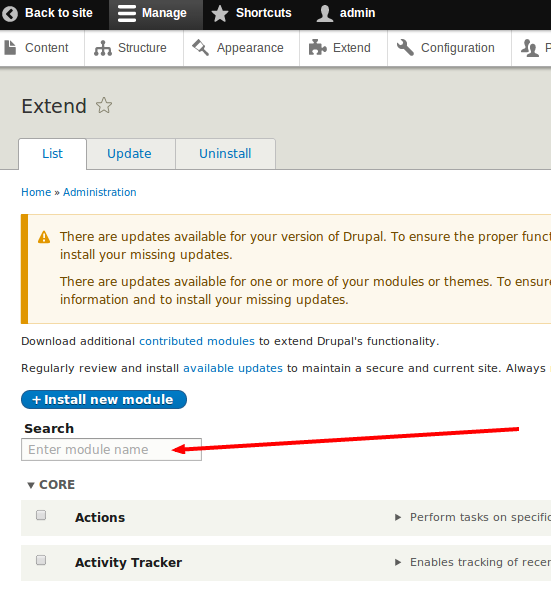Image resolution: width=551 pixels, height=590 pixels.
Task: Expand the Activity Tracker description
Action: click(x=398, y=563)
